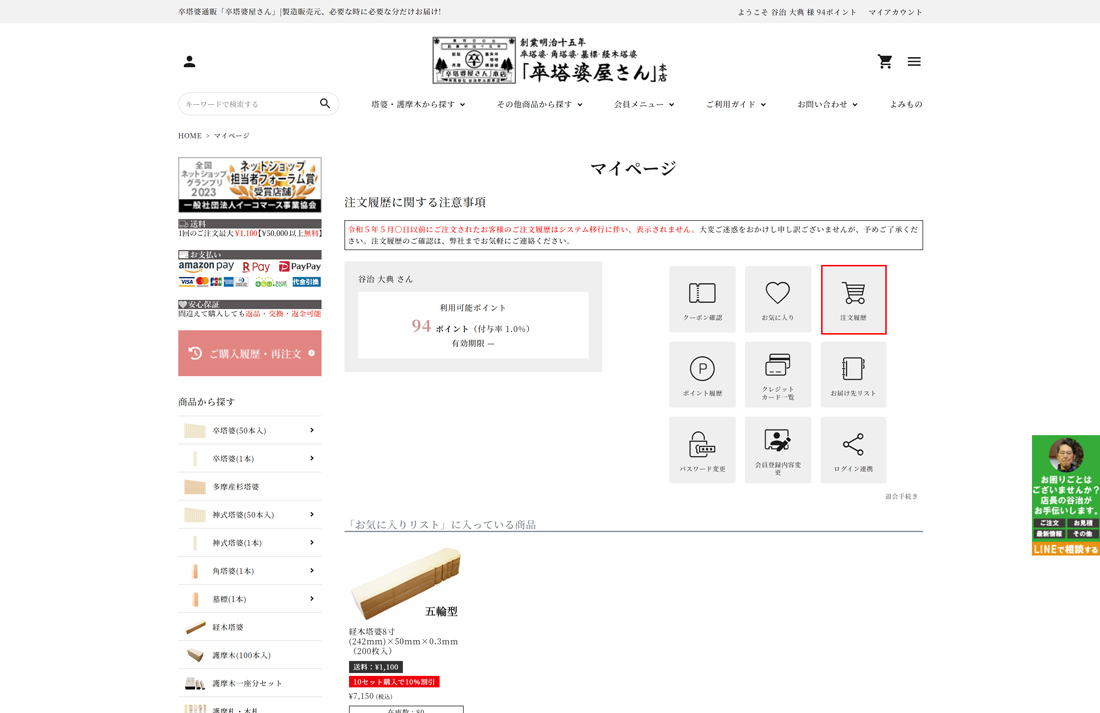Open 護摩木(100本入) category
This screenshot has width=1100, height=713.
[x=250, y=655]
